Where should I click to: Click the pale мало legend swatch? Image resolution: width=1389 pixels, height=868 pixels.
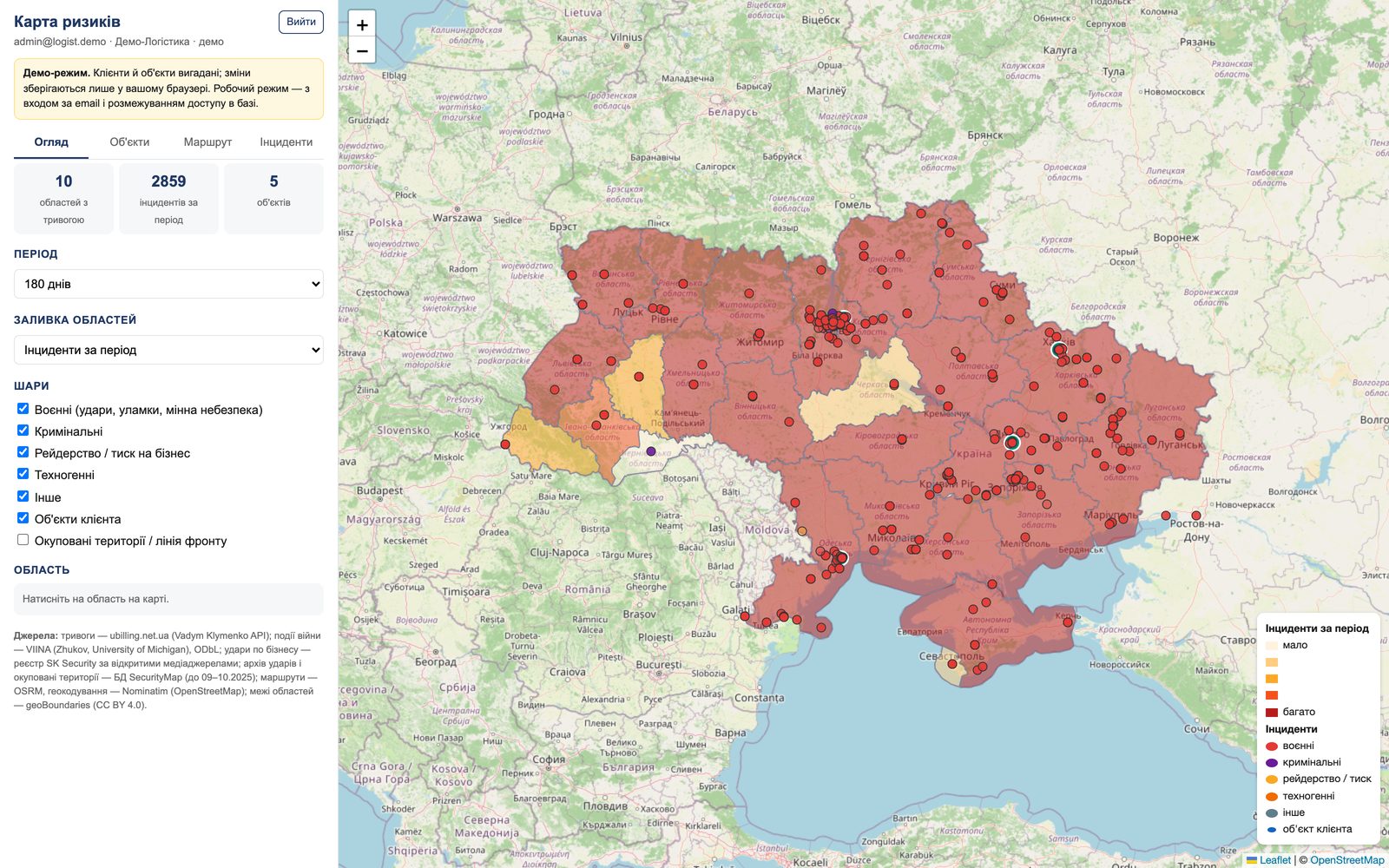pos(1272,645)
